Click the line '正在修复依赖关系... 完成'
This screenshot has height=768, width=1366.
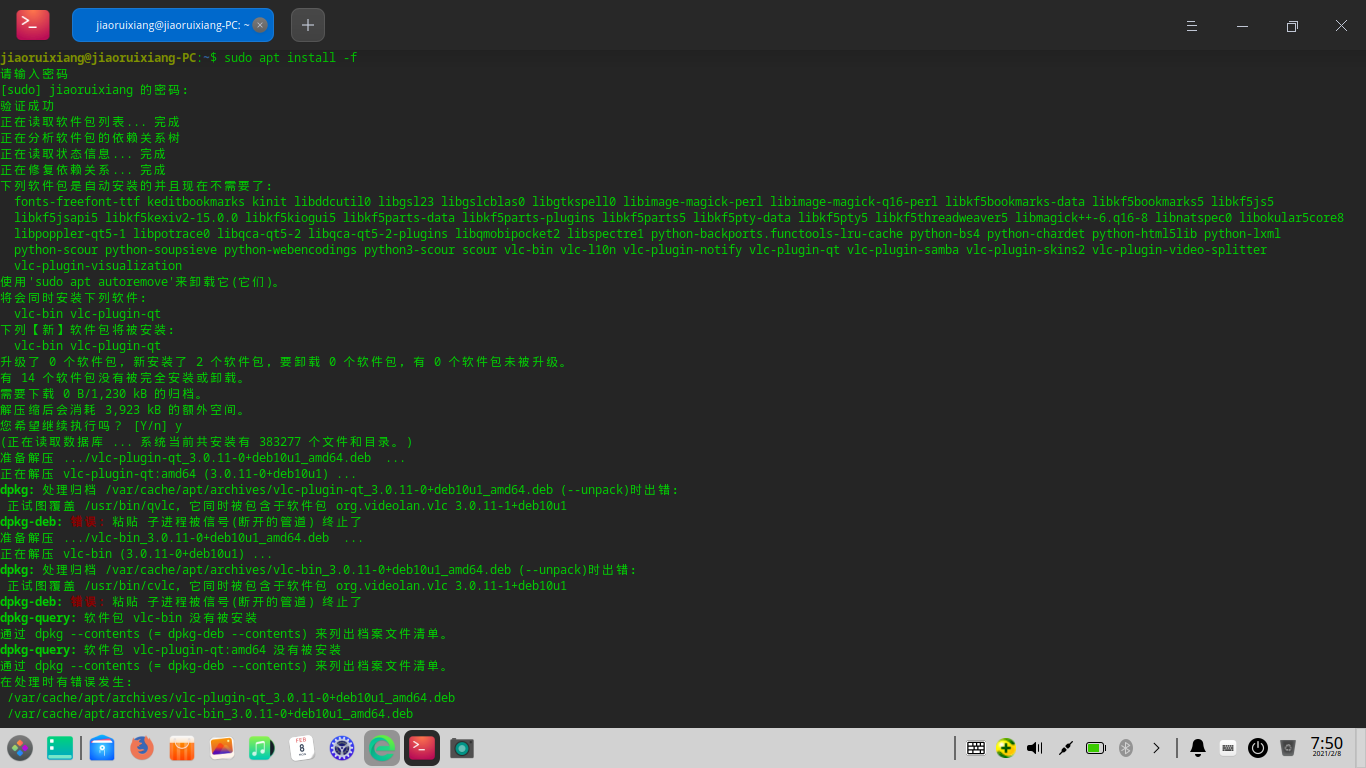(83, 170)
